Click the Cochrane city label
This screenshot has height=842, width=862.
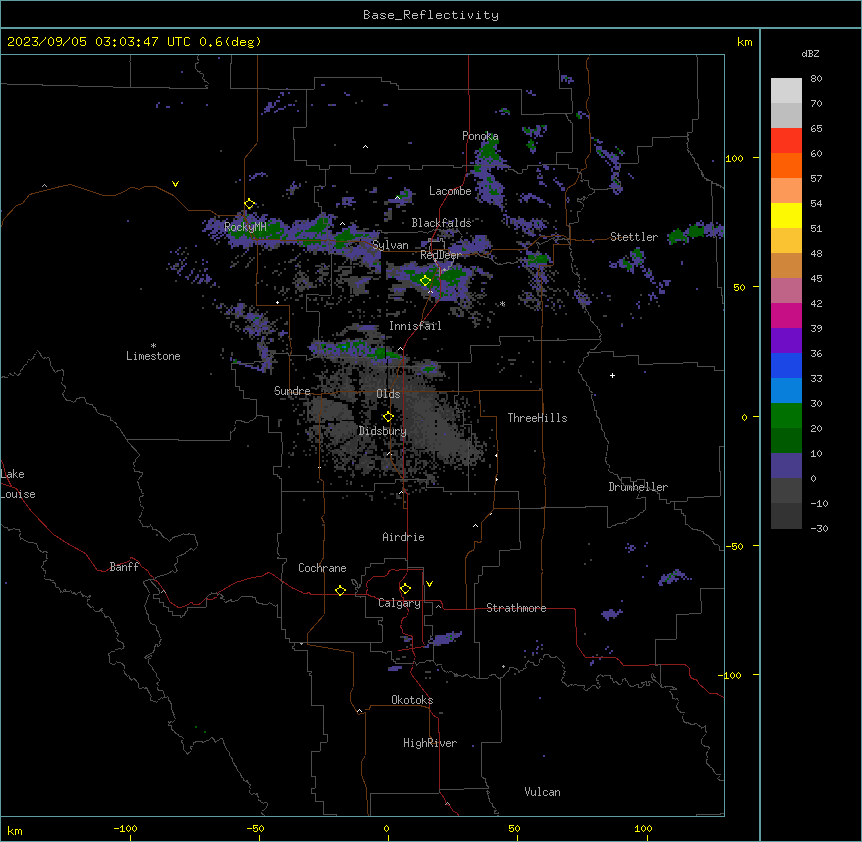pyautogui.click(x=322, y=568)
